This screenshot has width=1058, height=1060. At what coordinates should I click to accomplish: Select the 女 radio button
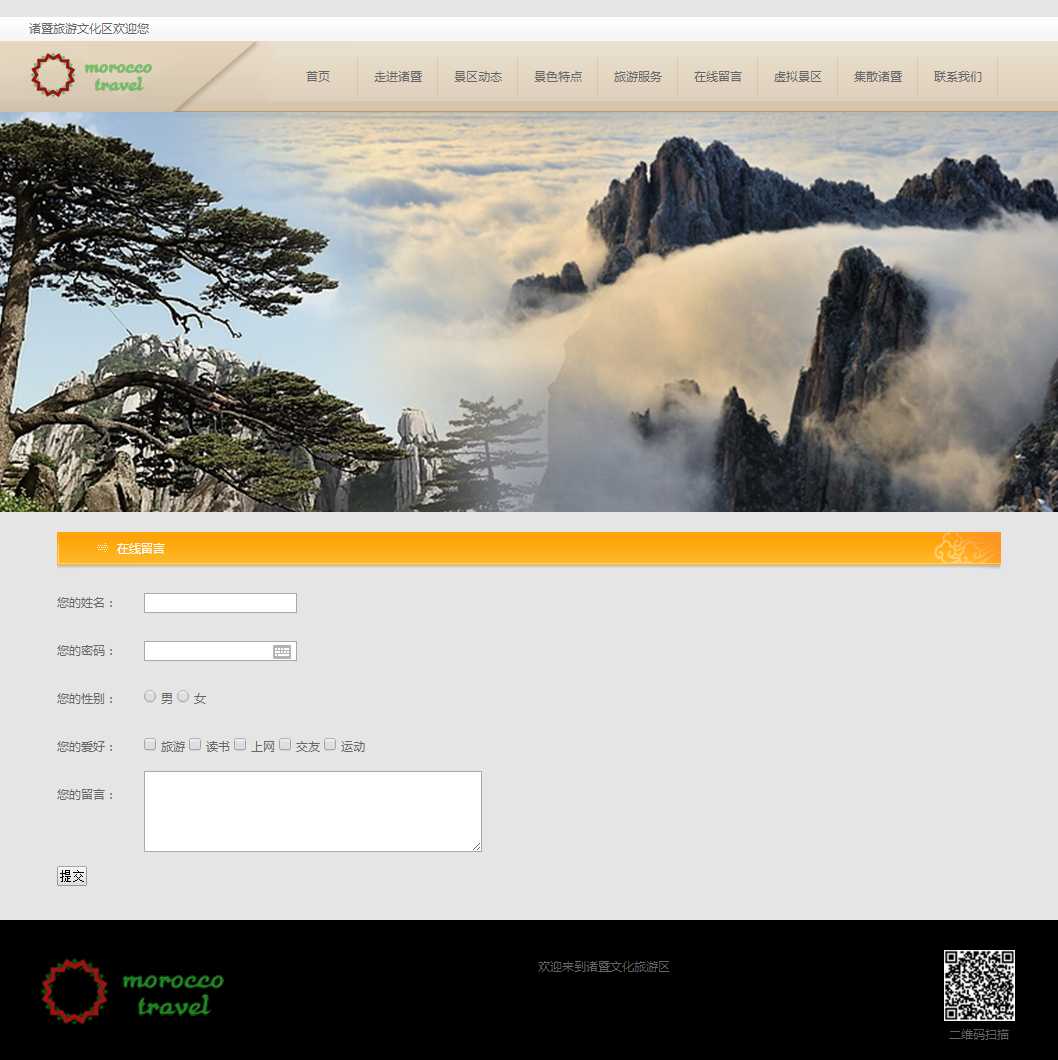[x=183, y=696]
